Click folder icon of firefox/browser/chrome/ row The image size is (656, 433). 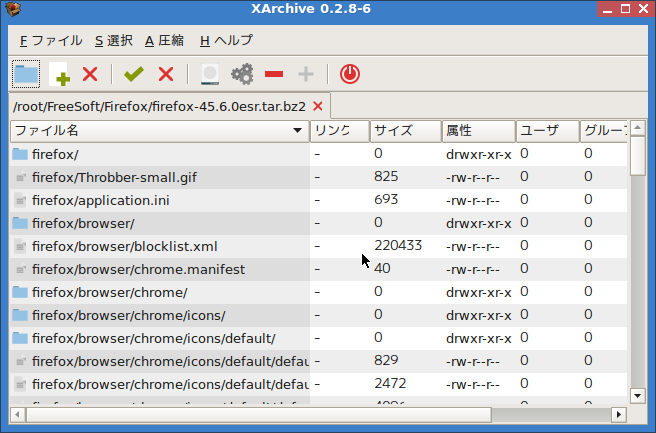pyautogui.click(x=20, y=292)
